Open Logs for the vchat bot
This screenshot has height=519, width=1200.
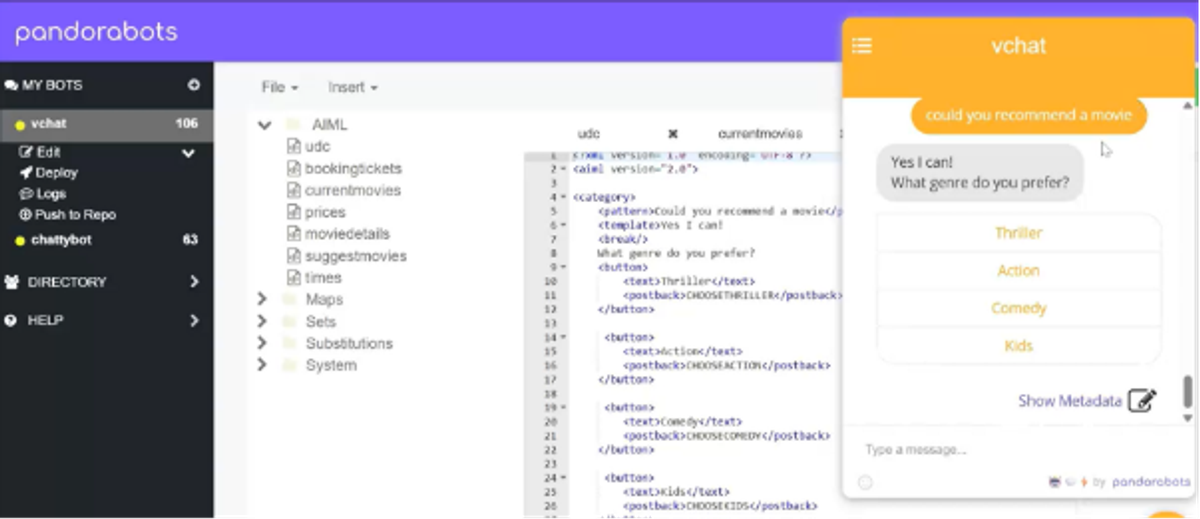coord(43,194)
